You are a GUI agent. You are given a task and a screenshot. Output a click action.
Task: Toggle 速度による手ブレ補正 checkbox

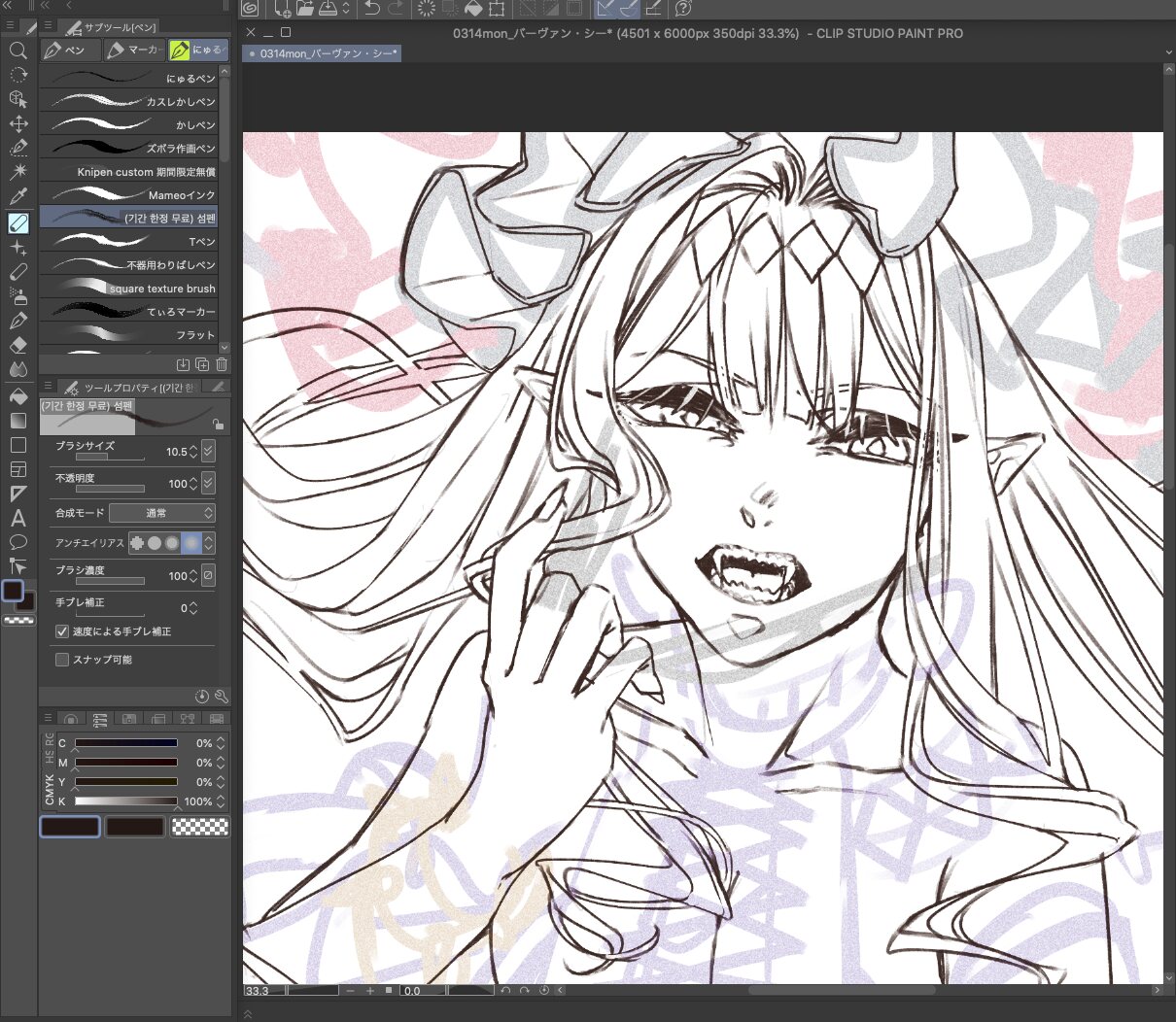point(62,631)
